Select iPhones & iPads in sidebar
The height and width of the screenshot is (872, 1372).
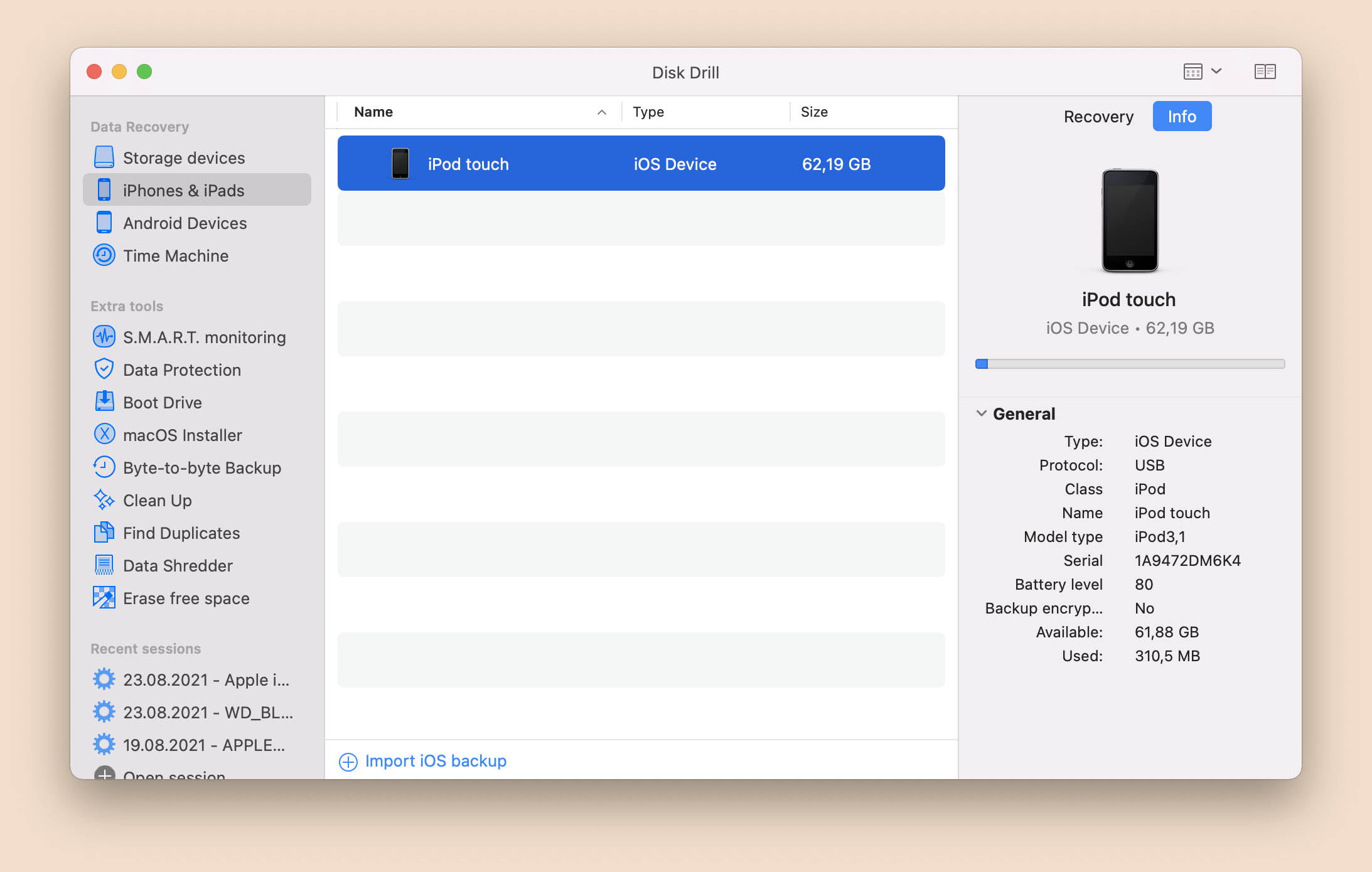(197, 190)
